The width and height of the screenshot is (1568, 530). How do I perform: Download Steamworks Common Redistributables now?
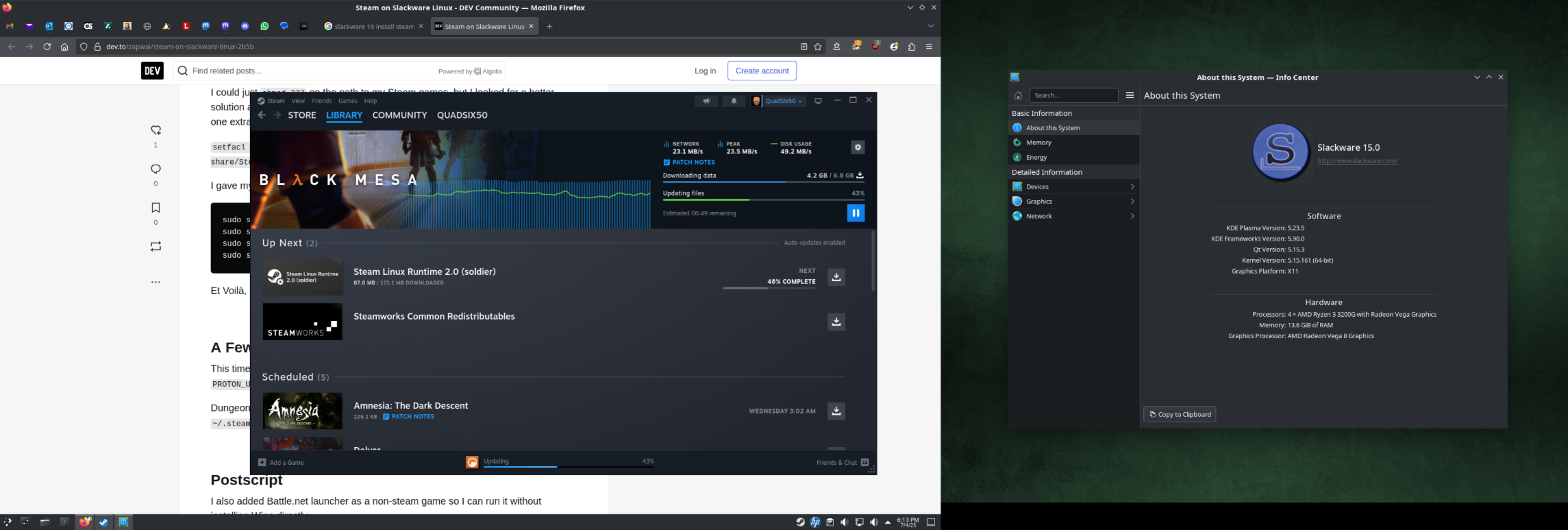point(836,322)
